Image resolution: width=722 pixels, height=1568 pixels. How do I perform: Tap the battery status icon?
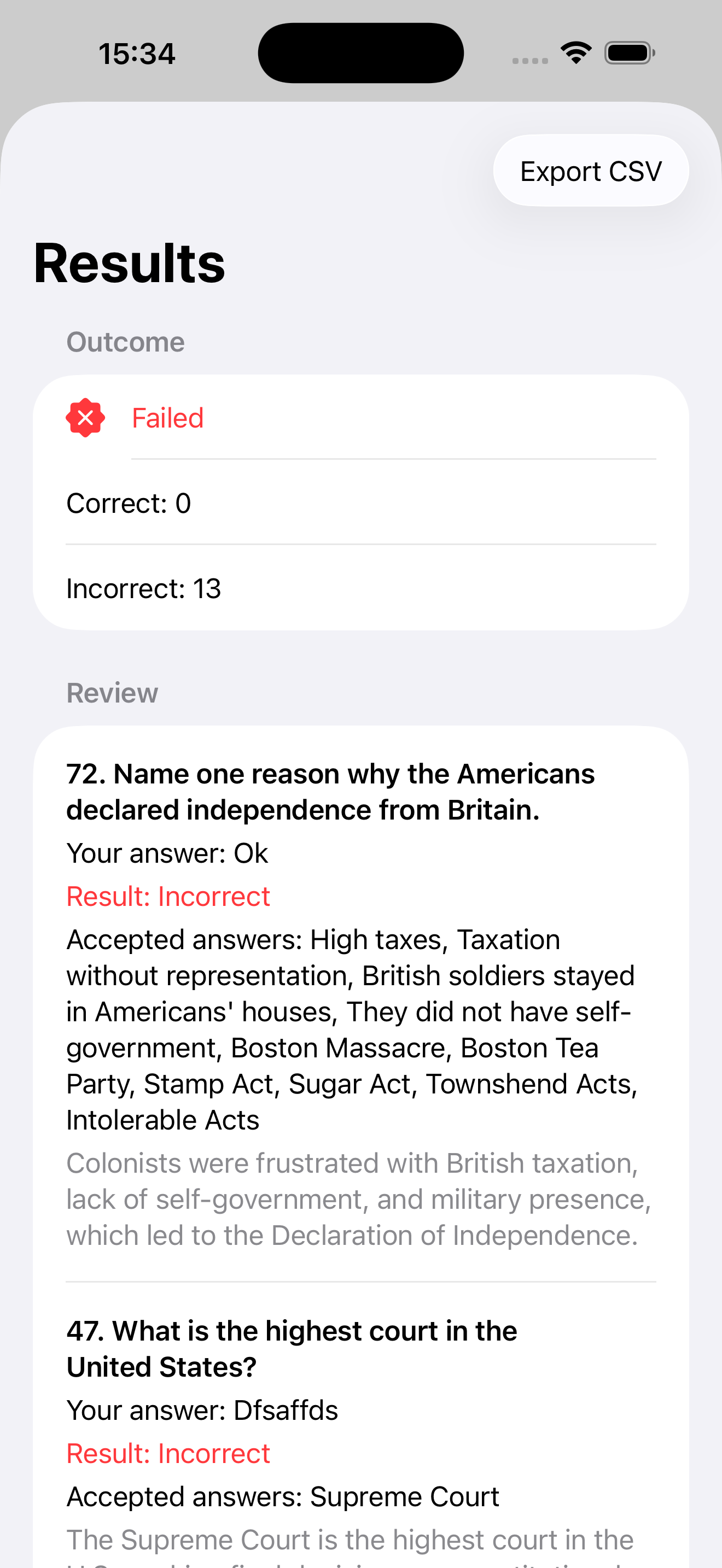[x=630, y=53]
